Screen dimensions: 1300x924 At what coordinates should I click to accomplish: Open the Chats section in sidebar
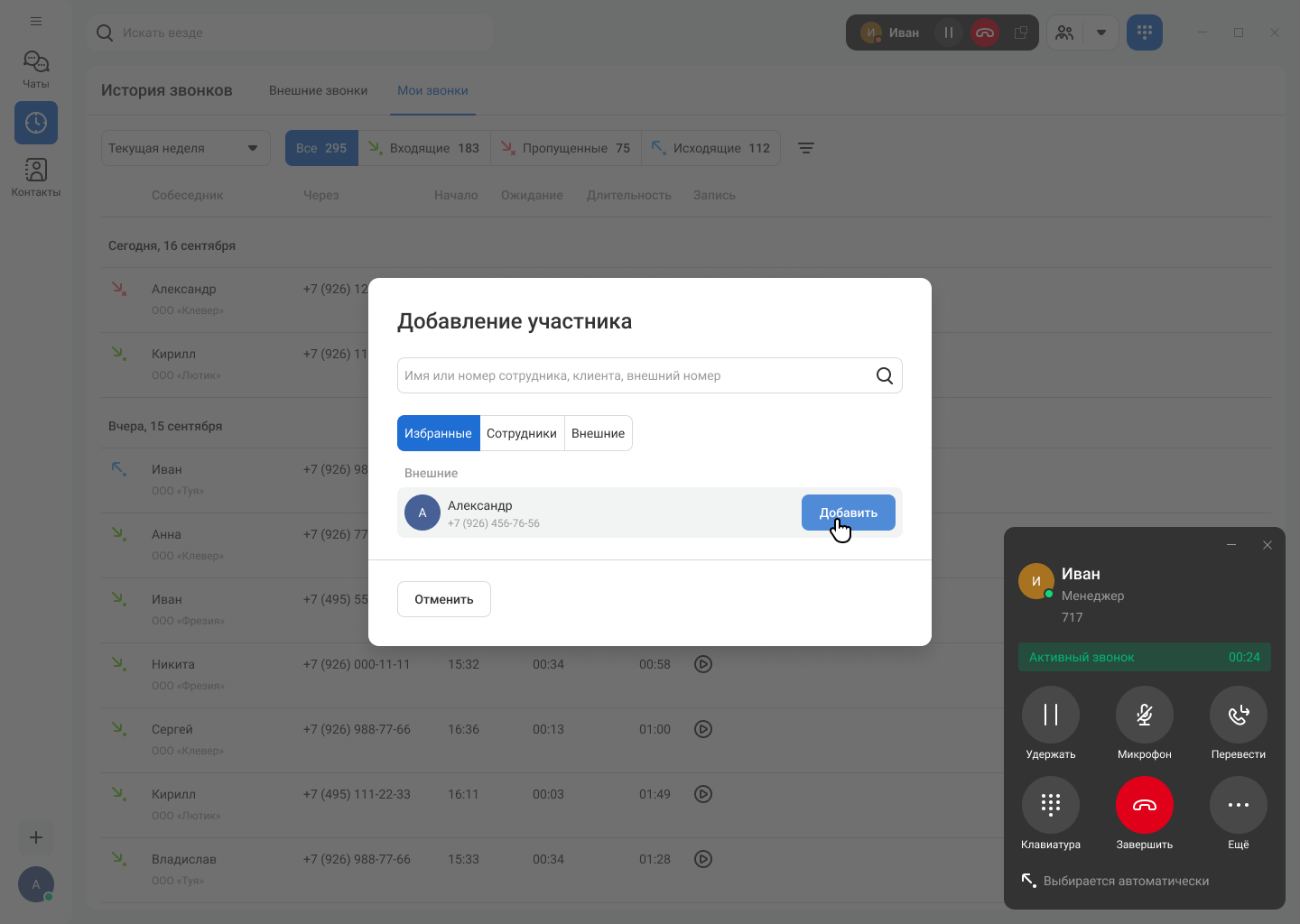[36, 69]
